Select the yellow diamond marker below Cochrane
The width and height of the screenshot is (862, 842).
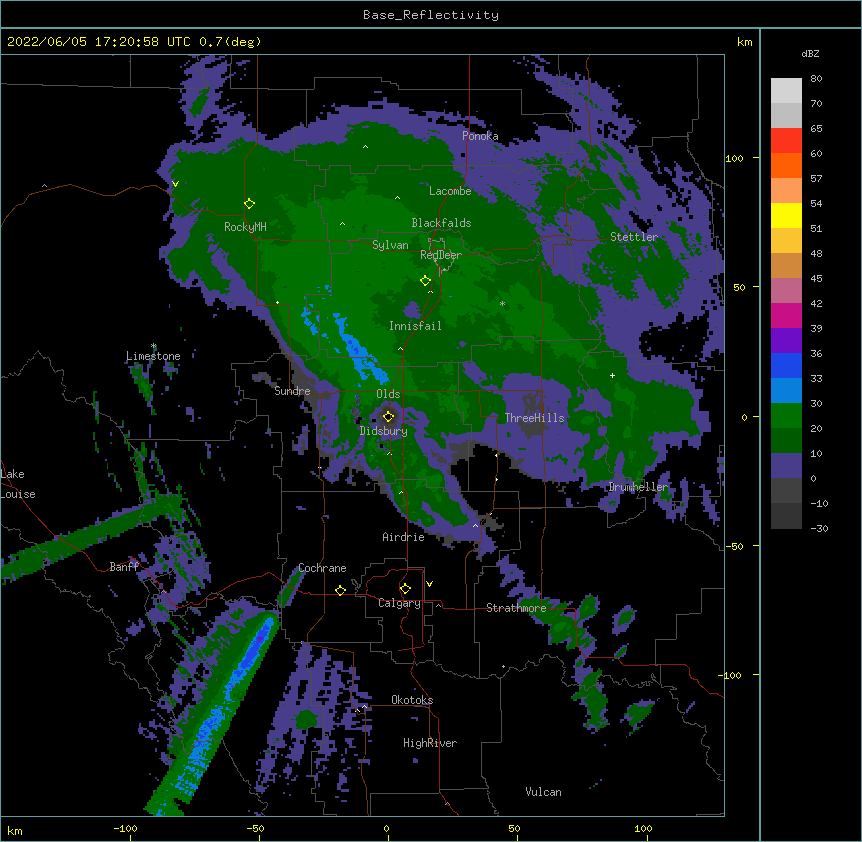pyautogui.click(x=340, y=590)
